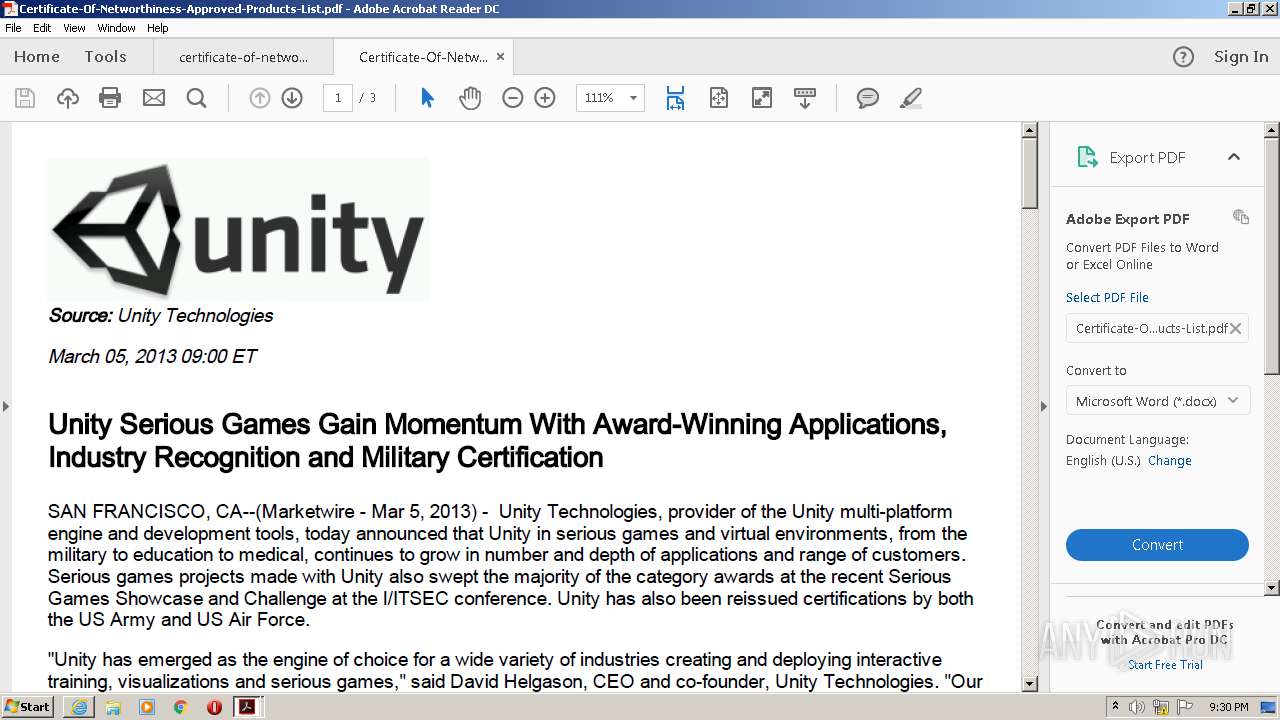Image resolution: width=1280 pixels, height=720 pixels.
Task: Click the document vertical scrollbar thumb
Action: (1030, 173)
